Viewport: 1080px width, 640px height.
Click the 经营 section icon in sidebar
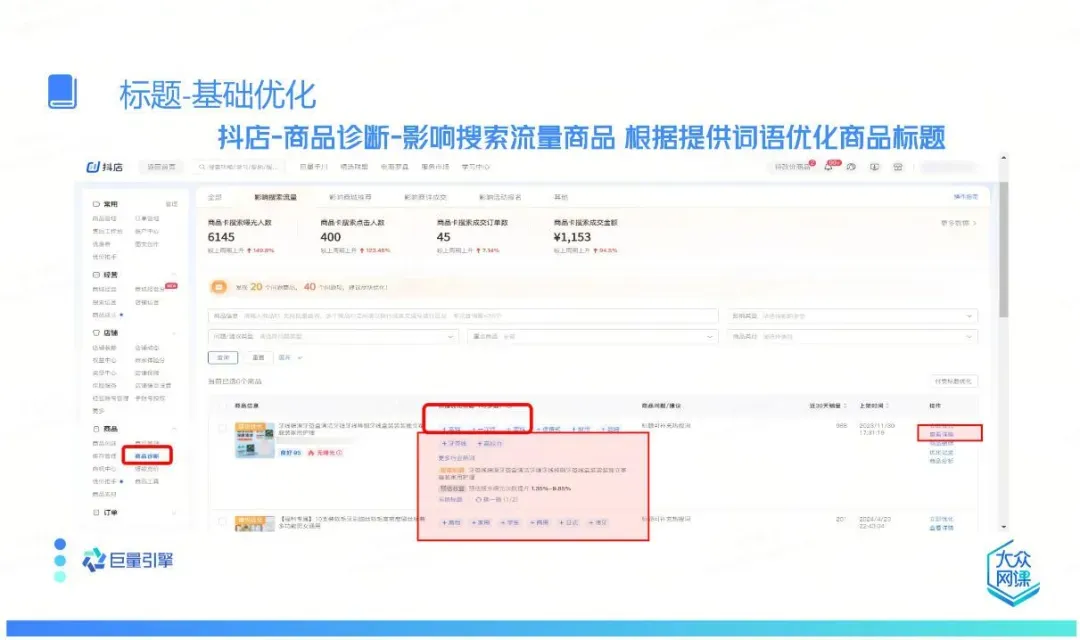tap(96, 274)
